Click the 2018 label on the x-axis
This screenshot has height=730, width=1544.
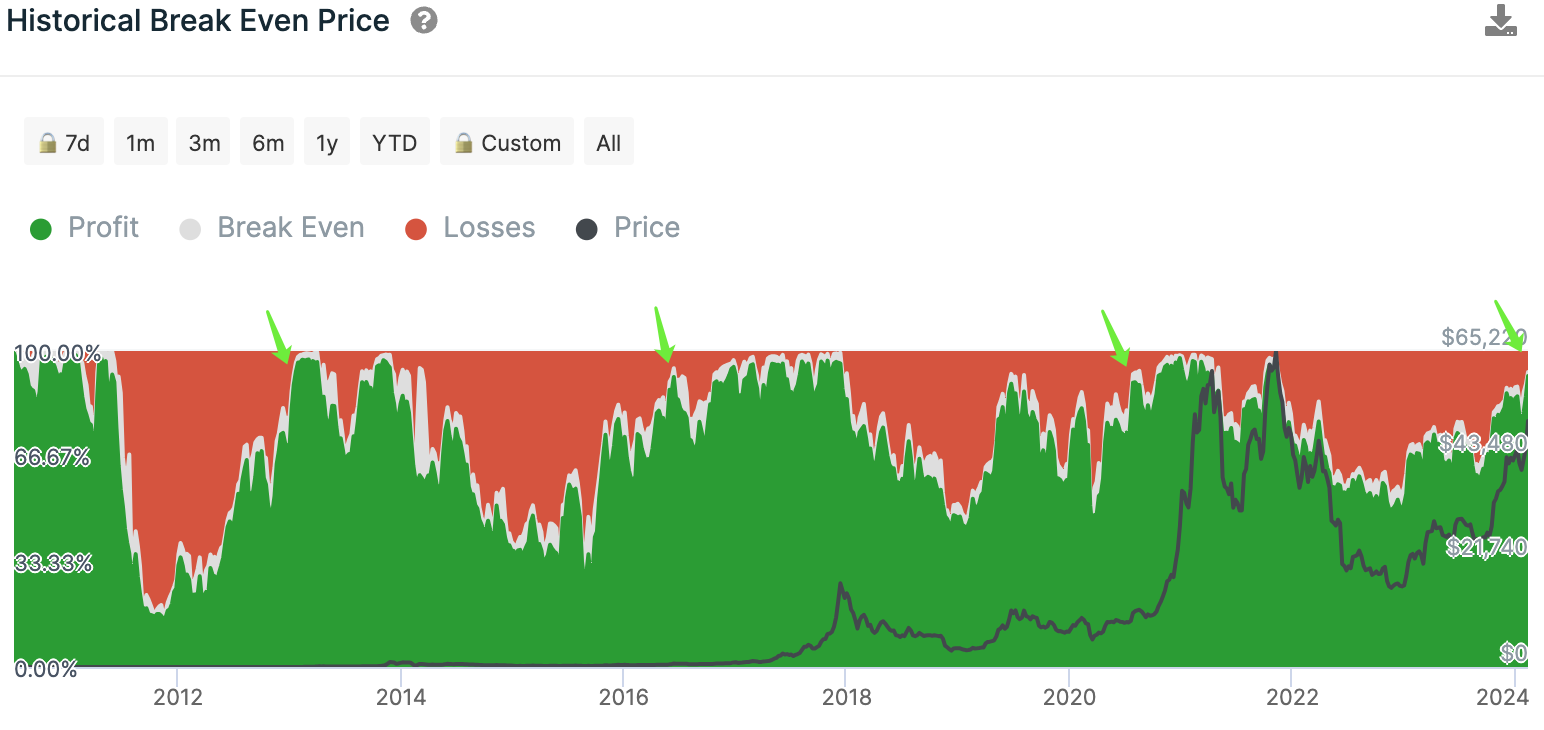tap(846, 697)
